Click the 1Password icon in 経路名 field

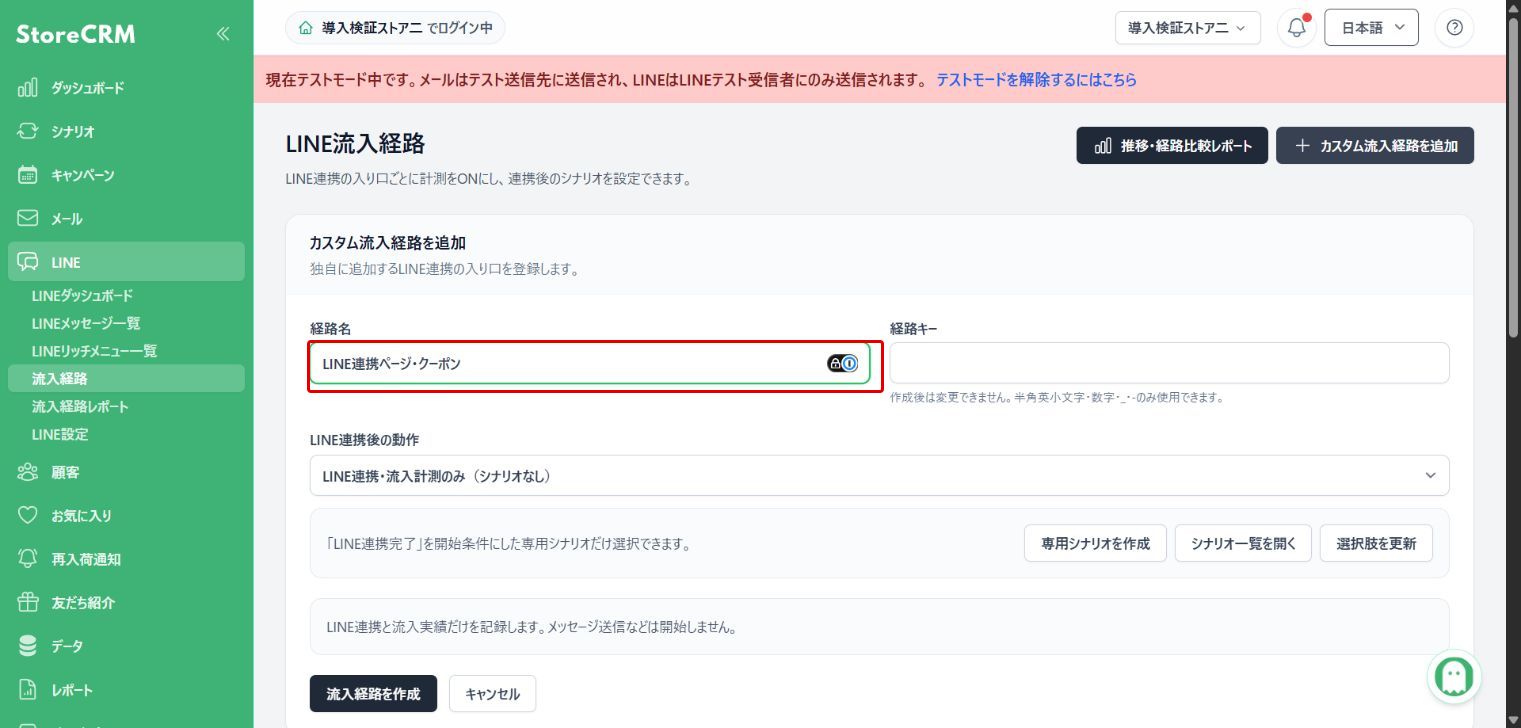(x=849, y=364)
